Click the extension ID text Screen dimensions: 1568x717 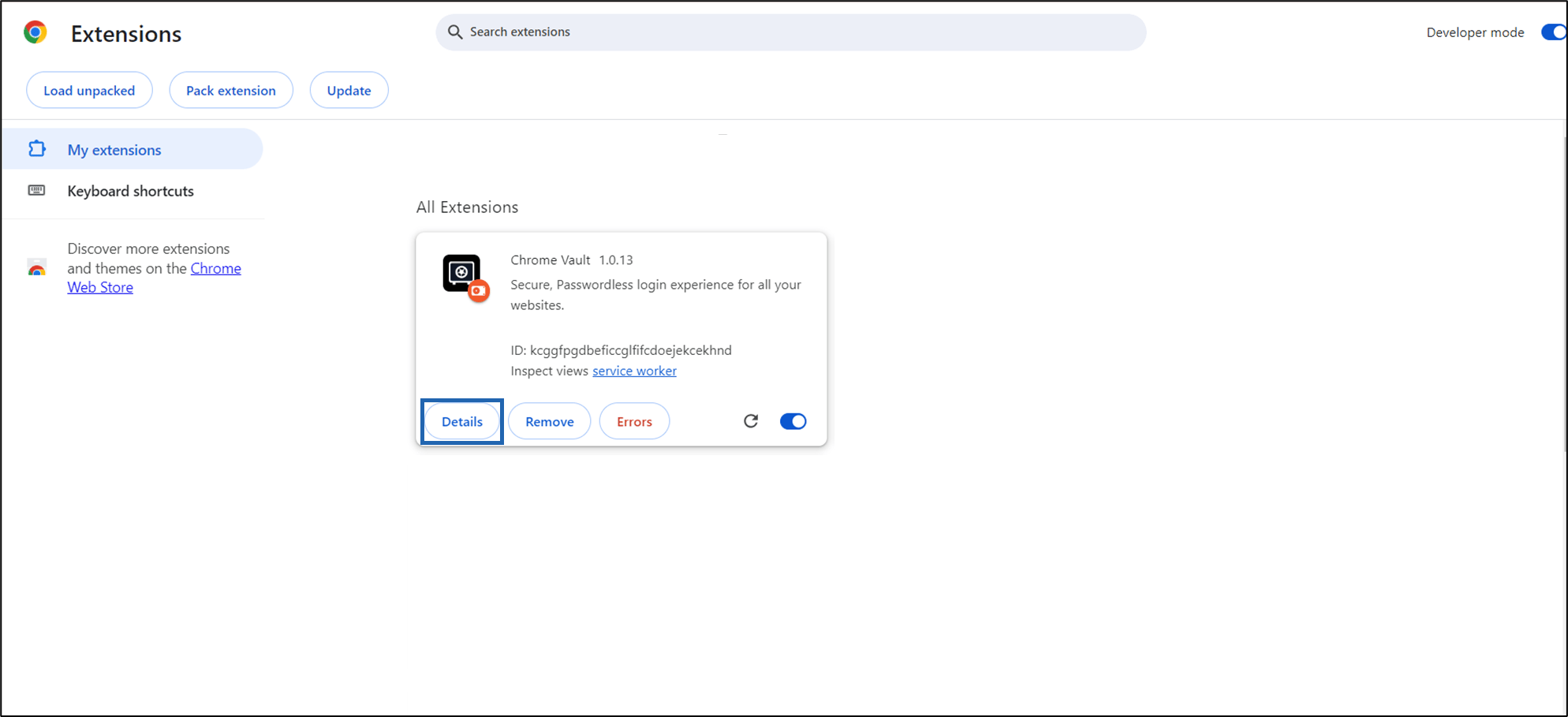point(621,350)
